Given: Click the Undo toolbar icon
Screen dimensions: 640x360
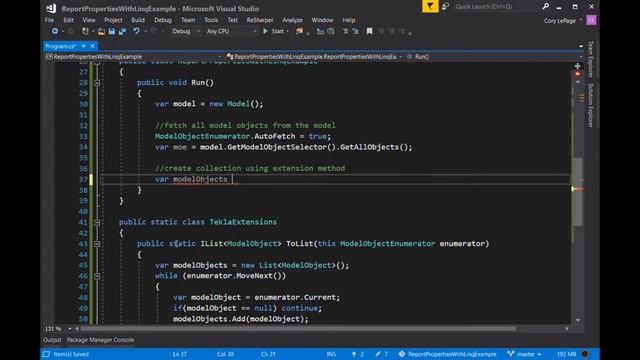Looking at the screenshot, I should (x=136, y=31).
